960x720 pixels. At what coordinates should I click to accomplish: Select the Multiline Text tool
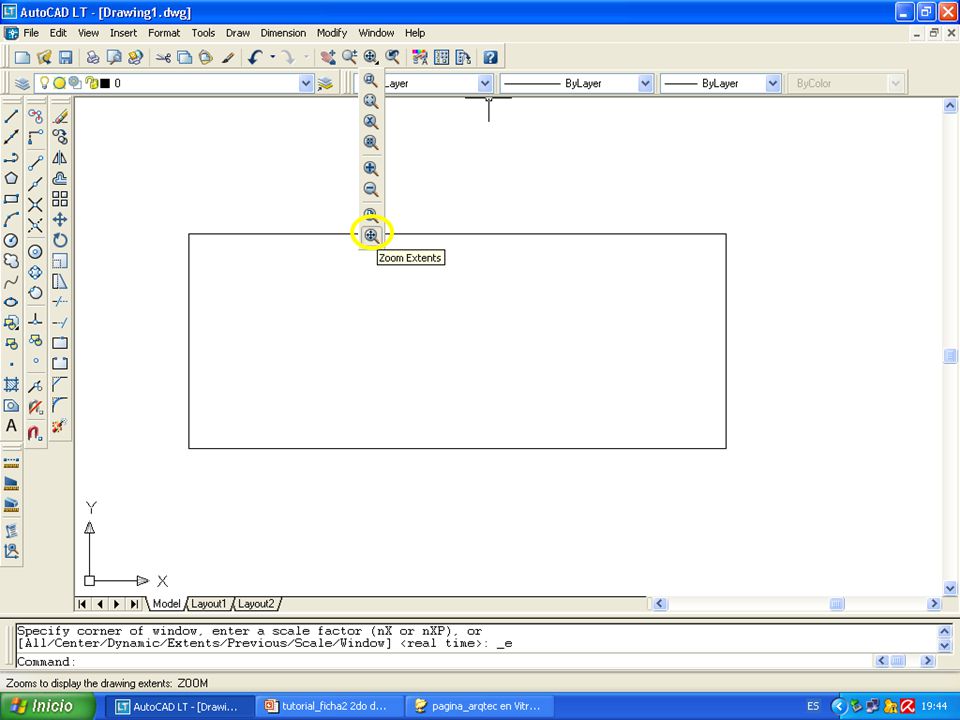point(11,426)
